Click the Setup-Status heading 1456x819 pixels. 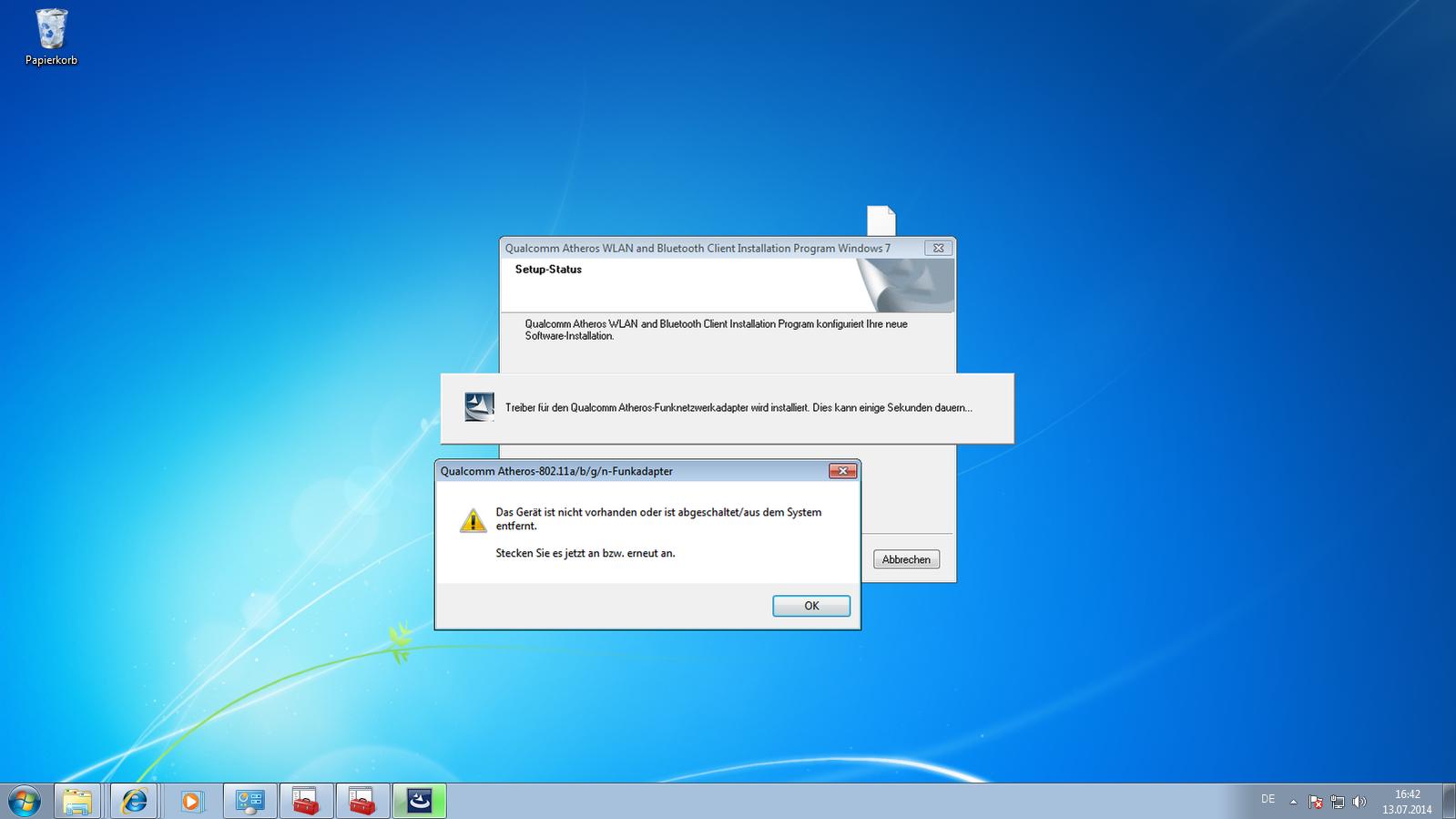pyautogui.click(x=548, y=270)
